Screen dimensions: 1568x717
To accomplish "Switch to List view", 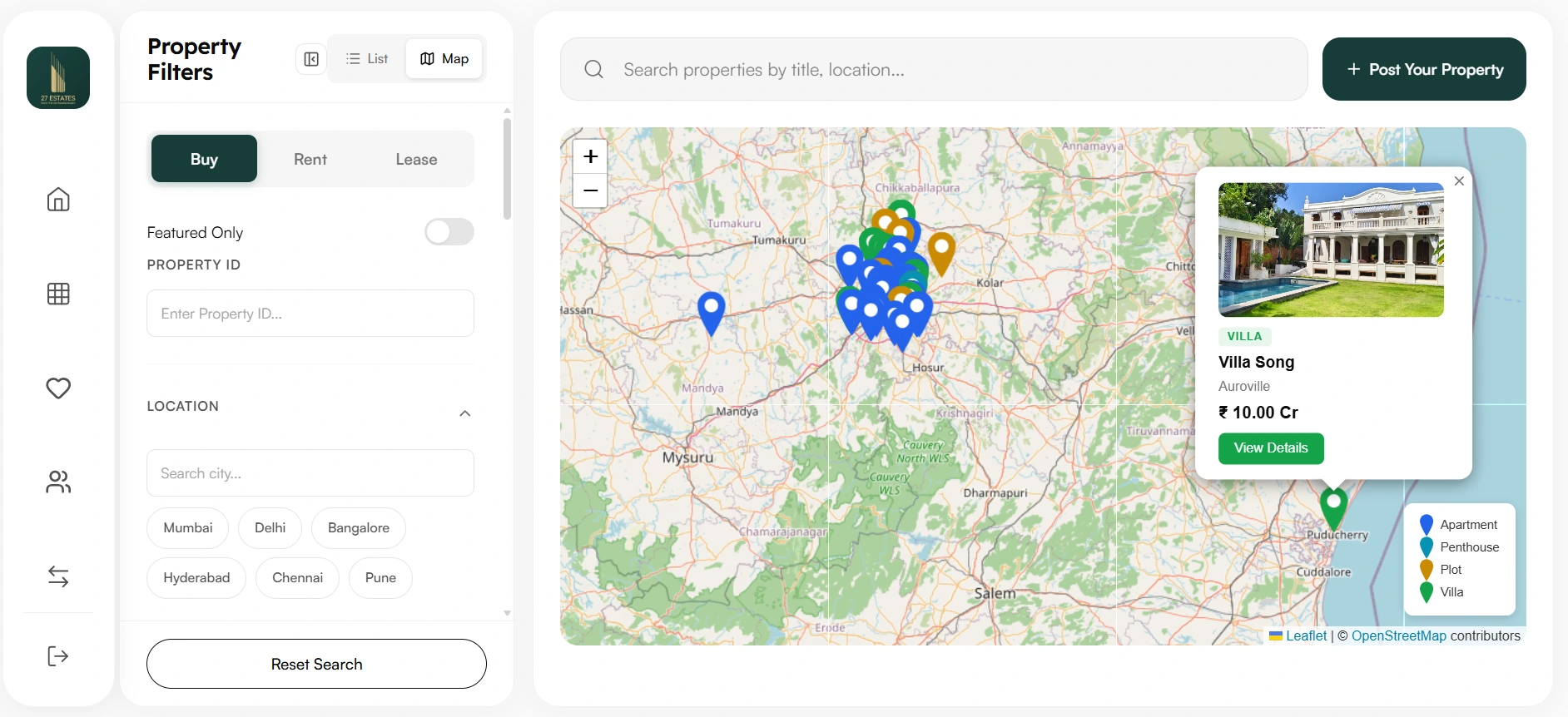I will click(x=367, y=59).
